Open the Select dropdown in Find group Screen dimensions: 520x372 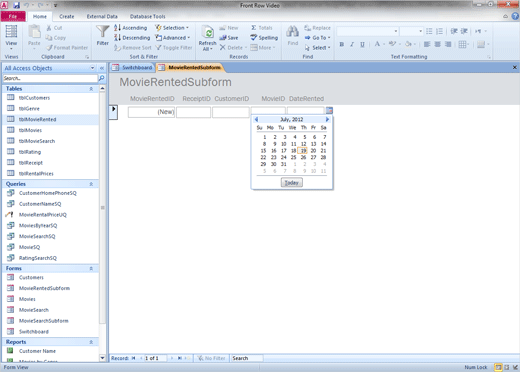[317, 48]
